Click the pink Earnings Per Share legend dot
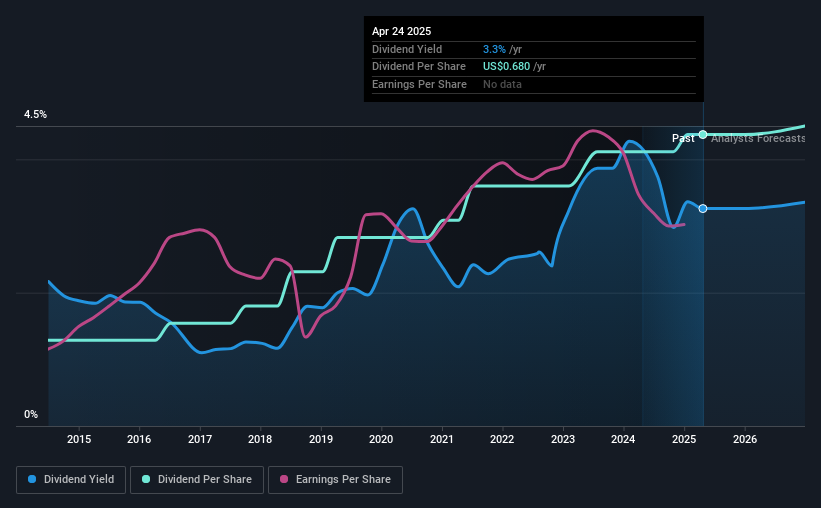Screen dimensions: 821x508 [284, 479]
